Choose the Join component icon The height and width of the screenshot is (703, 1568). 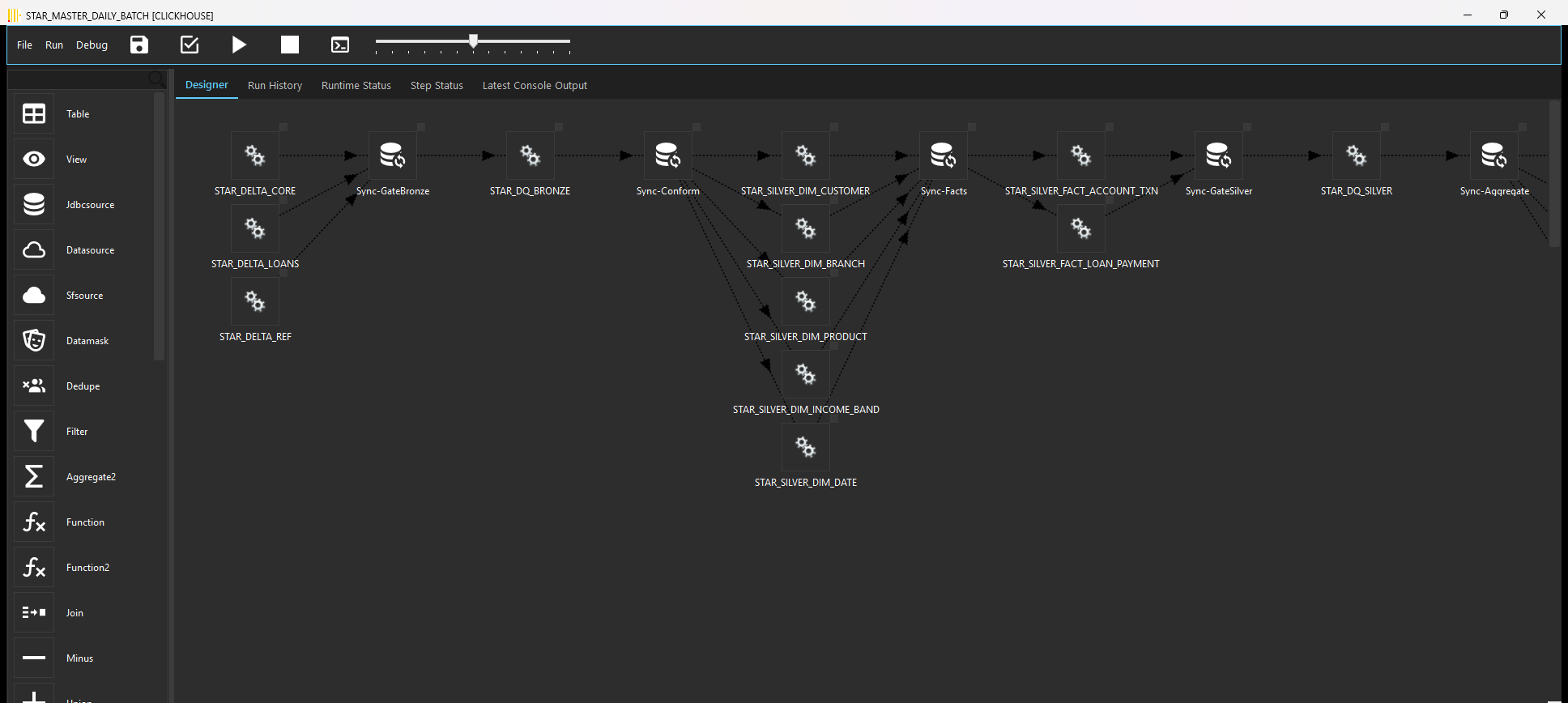coord(34,612)
